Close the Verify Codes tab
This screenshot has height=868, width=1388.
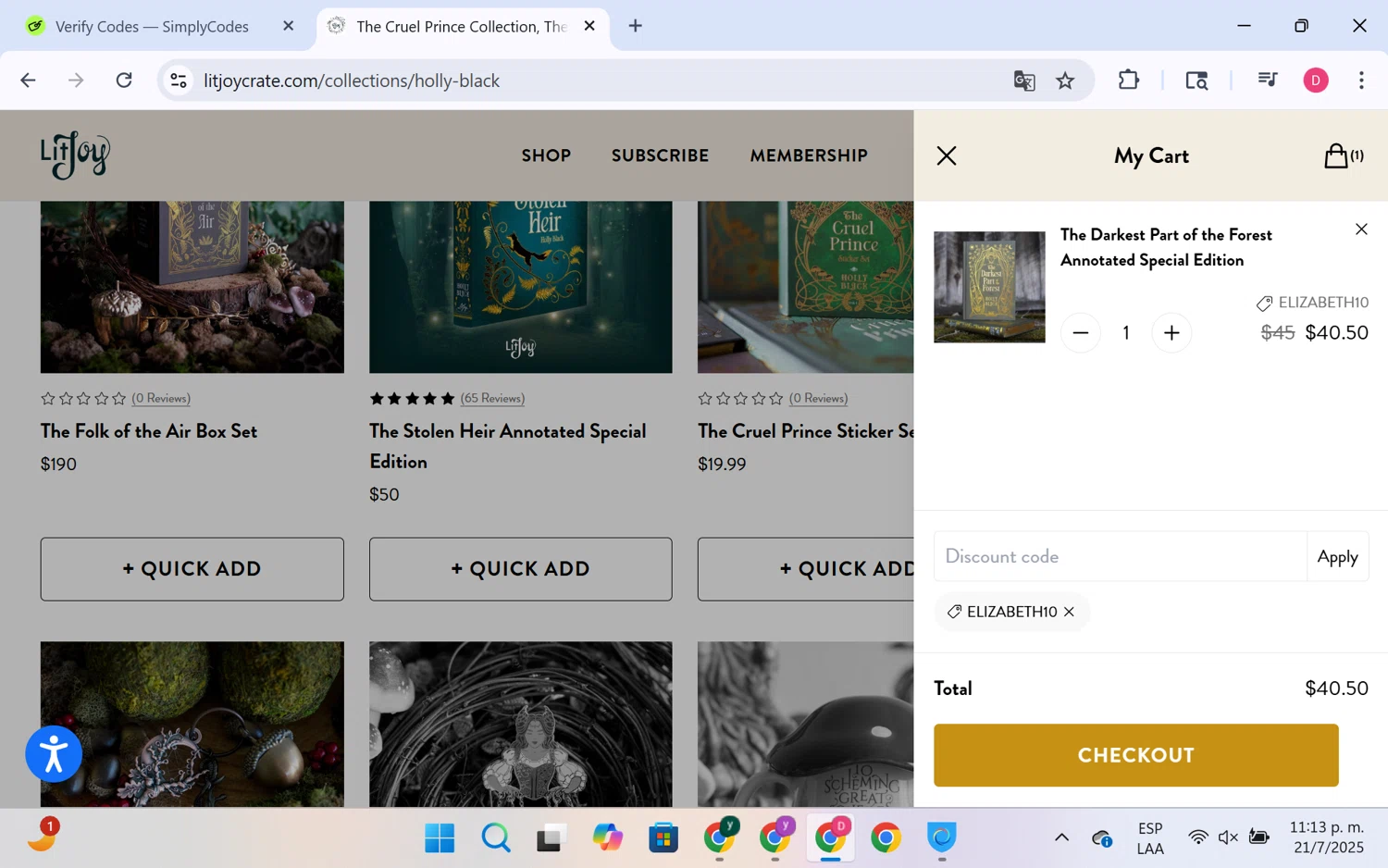click(289, 26)
